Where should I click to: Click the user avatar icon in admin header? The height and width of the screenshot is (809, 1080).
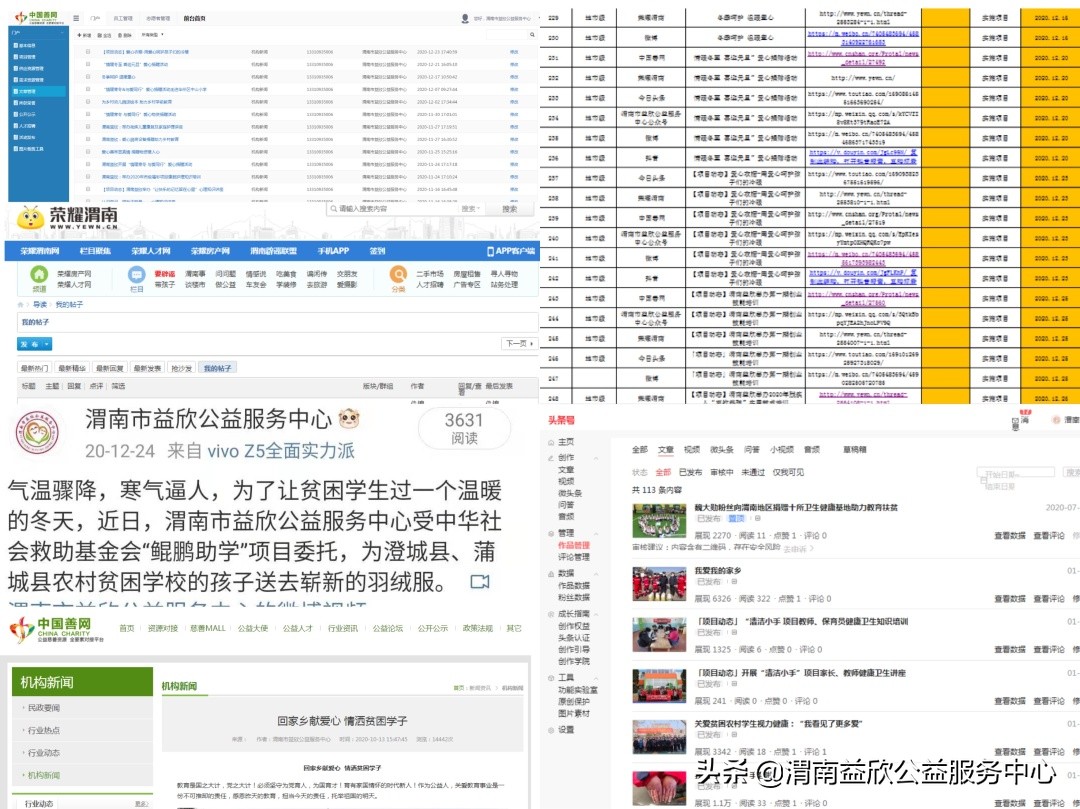(465, 19)
